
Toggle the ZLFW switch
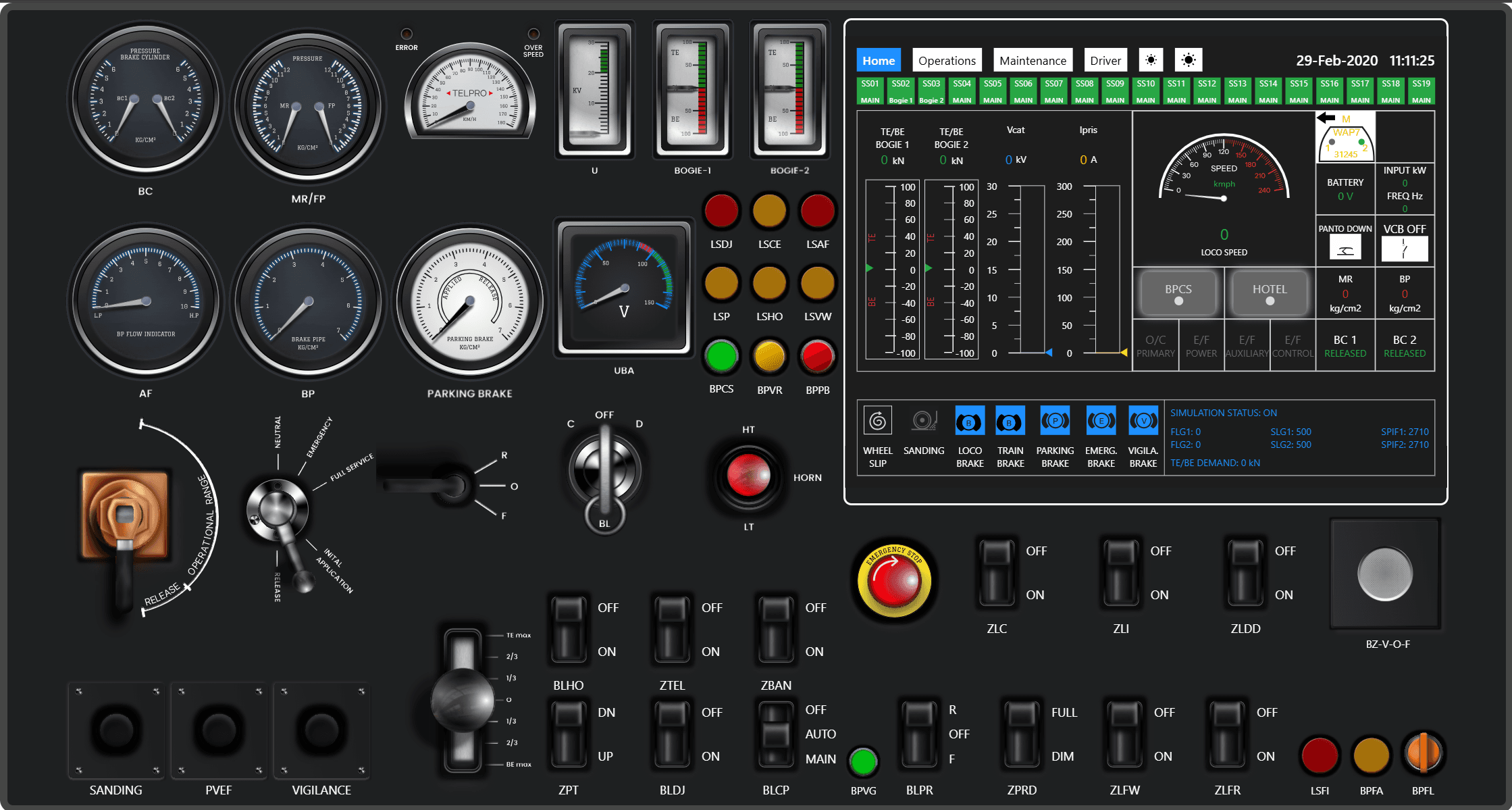pos(1124,734)
